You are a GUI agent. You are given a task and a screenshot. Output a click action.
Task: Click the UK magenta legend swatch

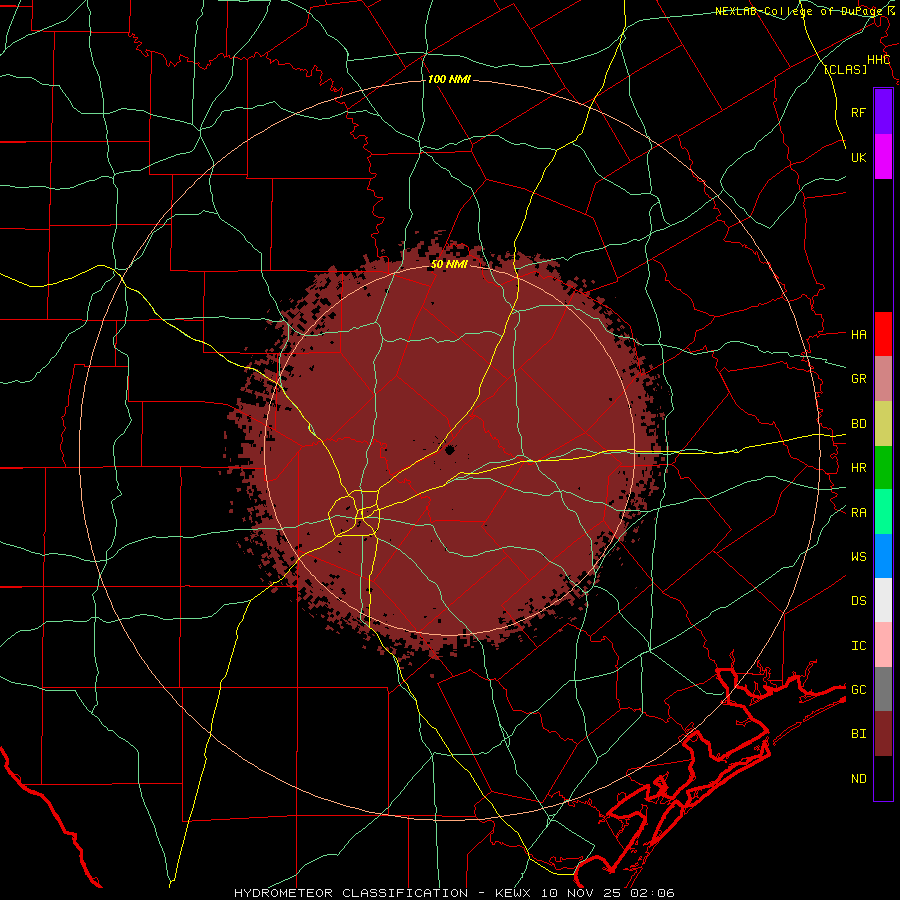tap(883, 157)
